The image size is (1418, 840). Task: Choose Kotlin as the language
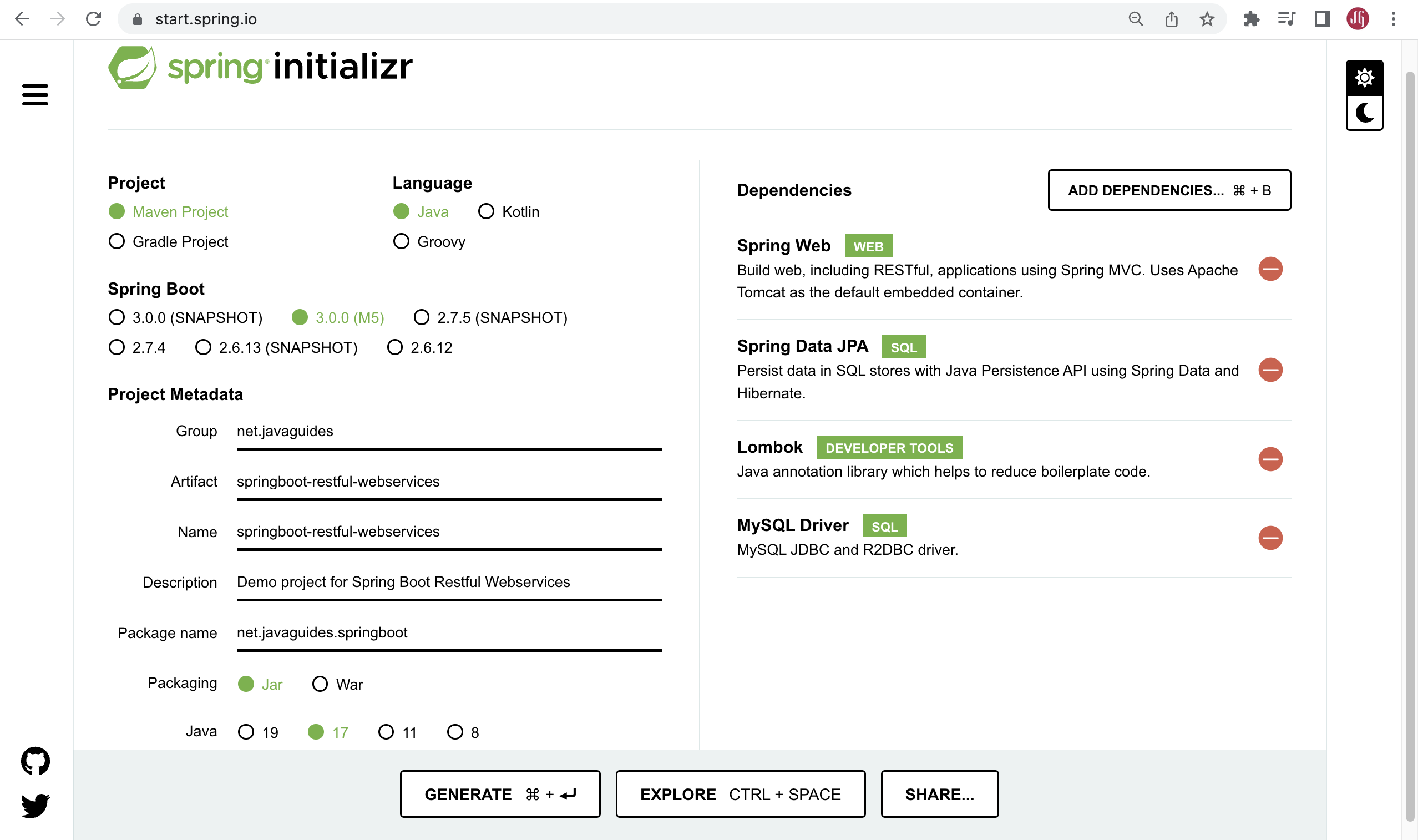(x=509, y=212)
